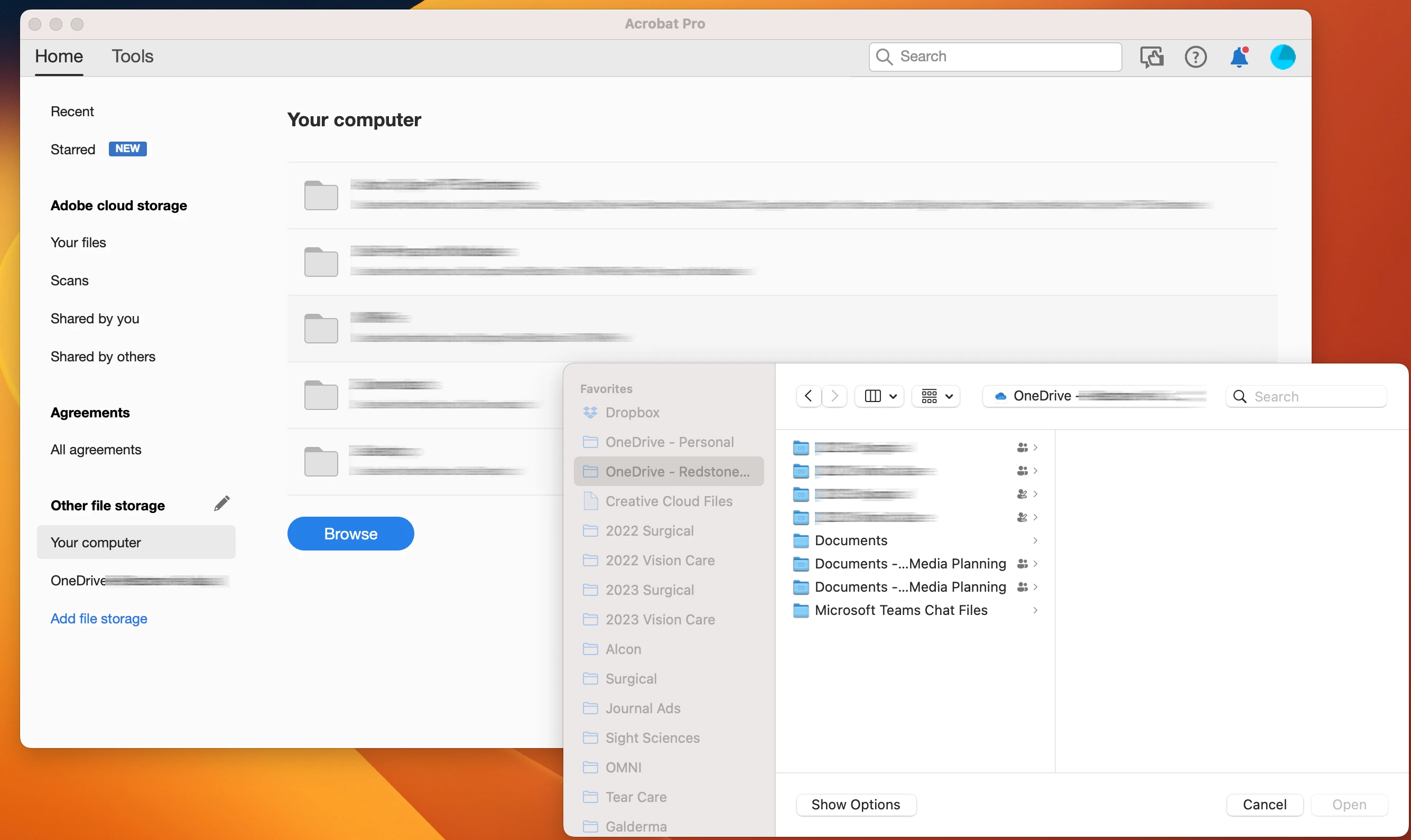The width and height of the screenshot is (1411, 840).
Task: Go back with the file dialog back arrow
Action: tap(809, 396)
